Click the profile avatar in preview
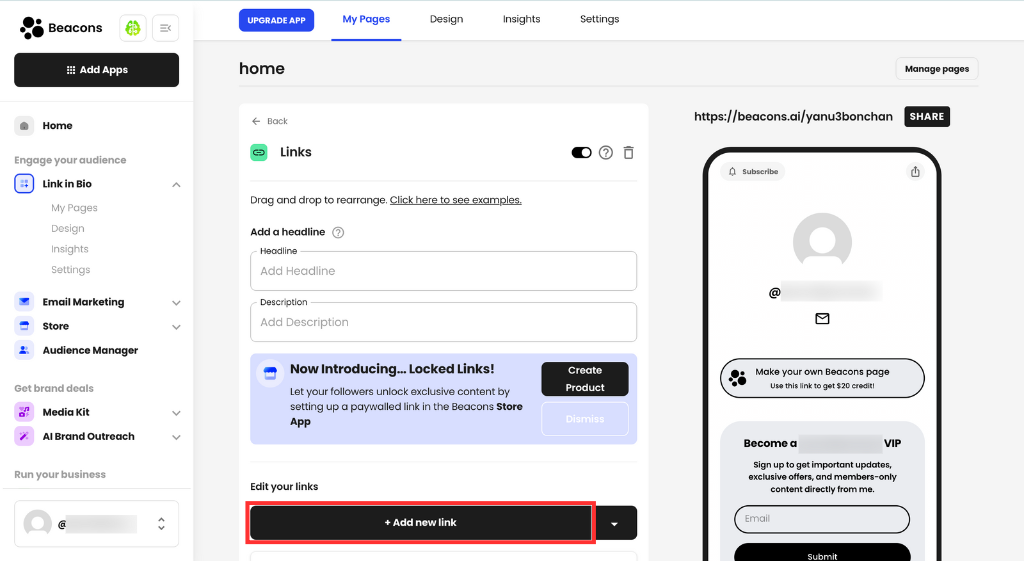 point(822,241)
